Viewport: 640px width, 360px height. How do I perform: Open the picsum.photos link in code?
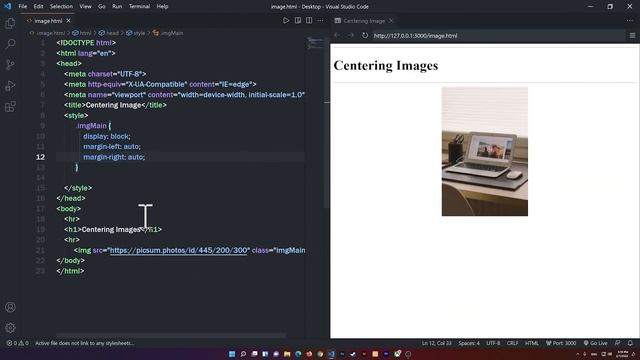click(178, 250)
